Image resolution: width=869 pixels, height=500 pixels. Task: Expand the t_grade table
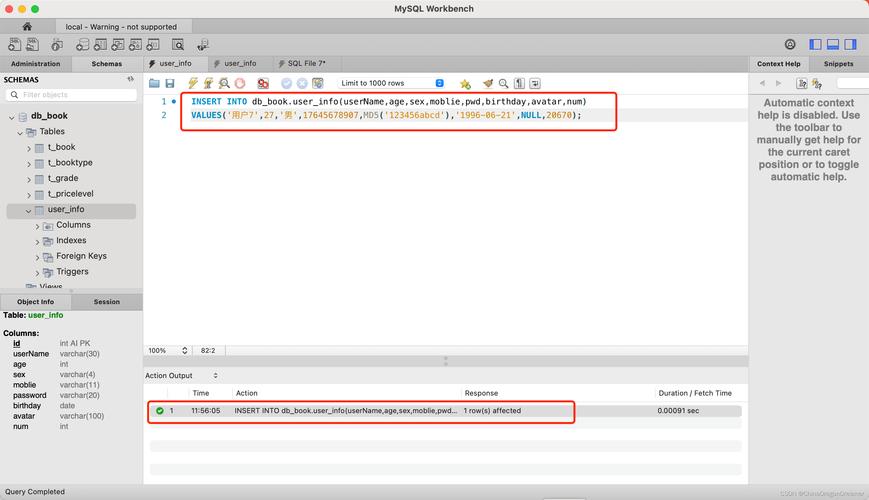pos(29,179)
